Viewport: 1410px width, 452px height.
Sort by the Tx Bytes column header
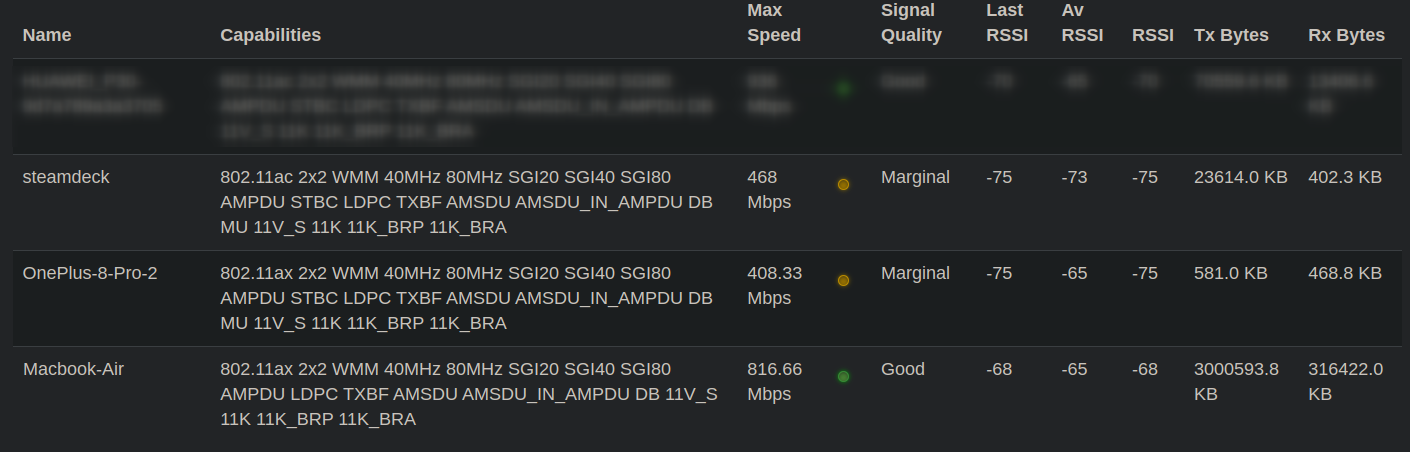pyautogui.click(x=1231, y=35)
